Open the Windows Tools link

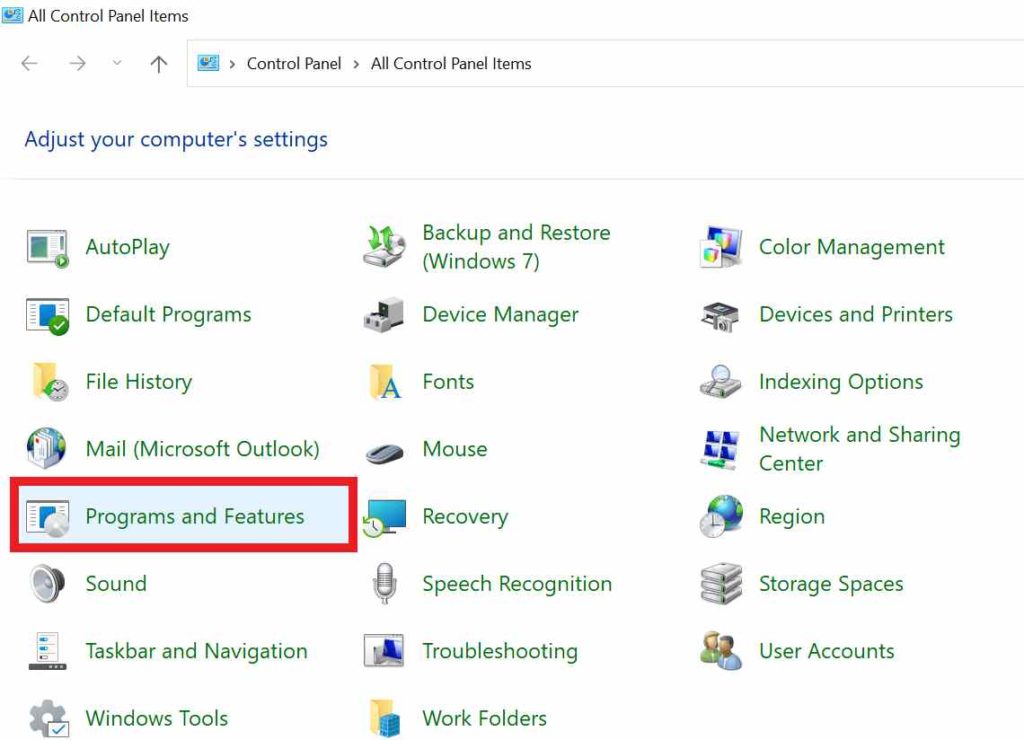pyautogui.click(x=157, y=718)
